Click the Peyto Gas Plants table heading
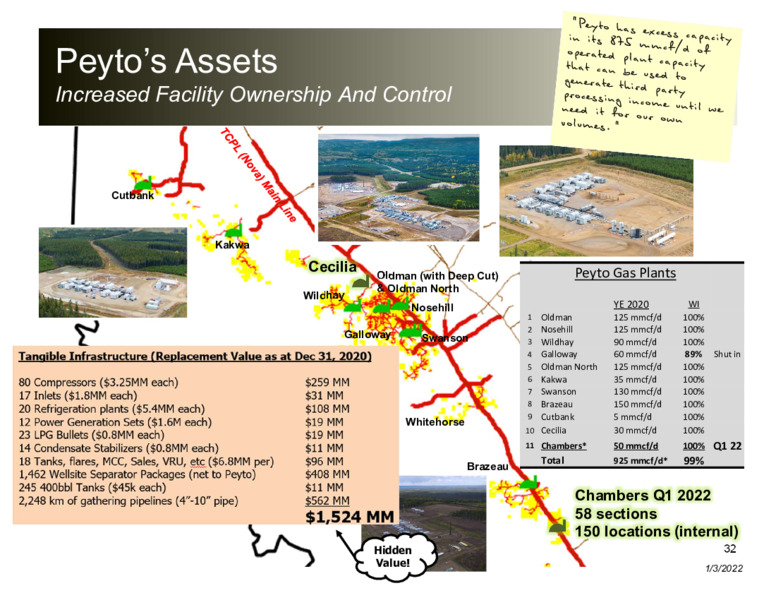Screen dimensions: 776x600 [625, 273]
